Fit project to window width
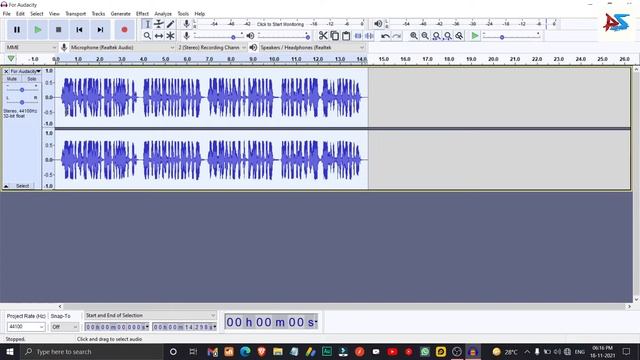 coord(448,36)
